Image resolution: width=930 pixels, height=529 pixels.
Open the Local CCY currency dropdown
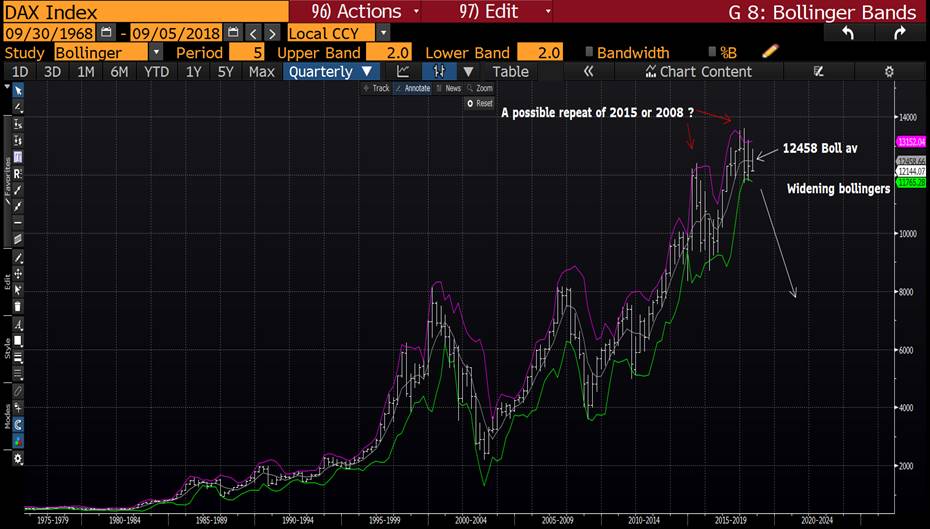(x=383, y=33)
